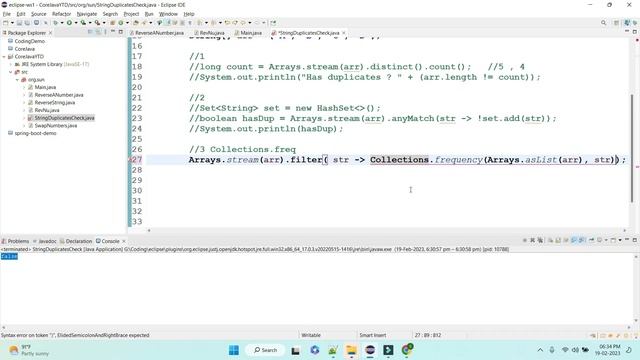Switch to the Javadoc view tab
The height and width of the screenshot is (360, 640).
pos(45,241)
